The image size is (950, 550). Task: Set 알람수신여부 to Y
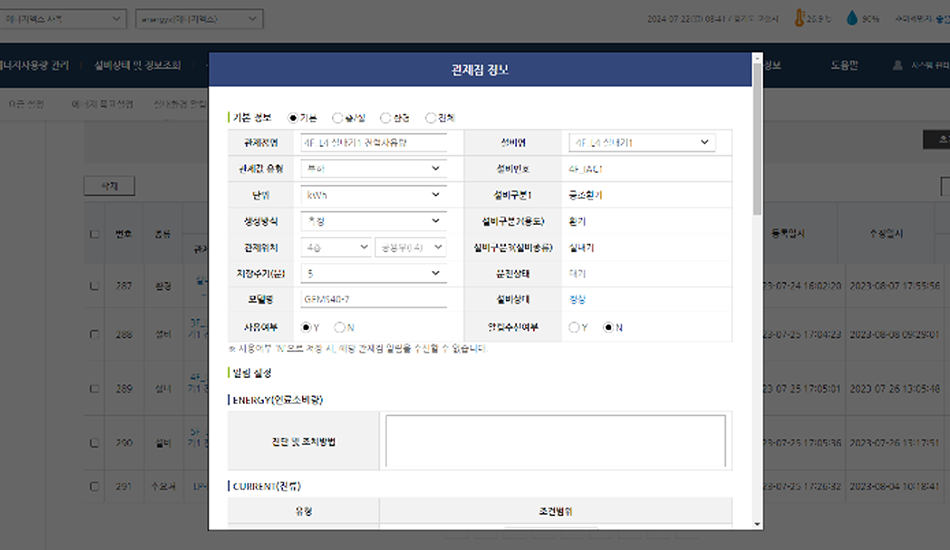[x=574, y=327]
